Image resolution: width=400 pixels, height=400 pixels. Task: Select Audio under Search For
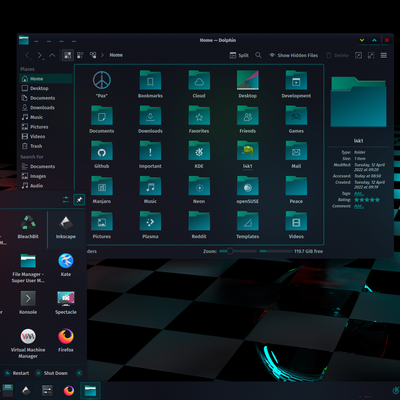pos(46,186)
